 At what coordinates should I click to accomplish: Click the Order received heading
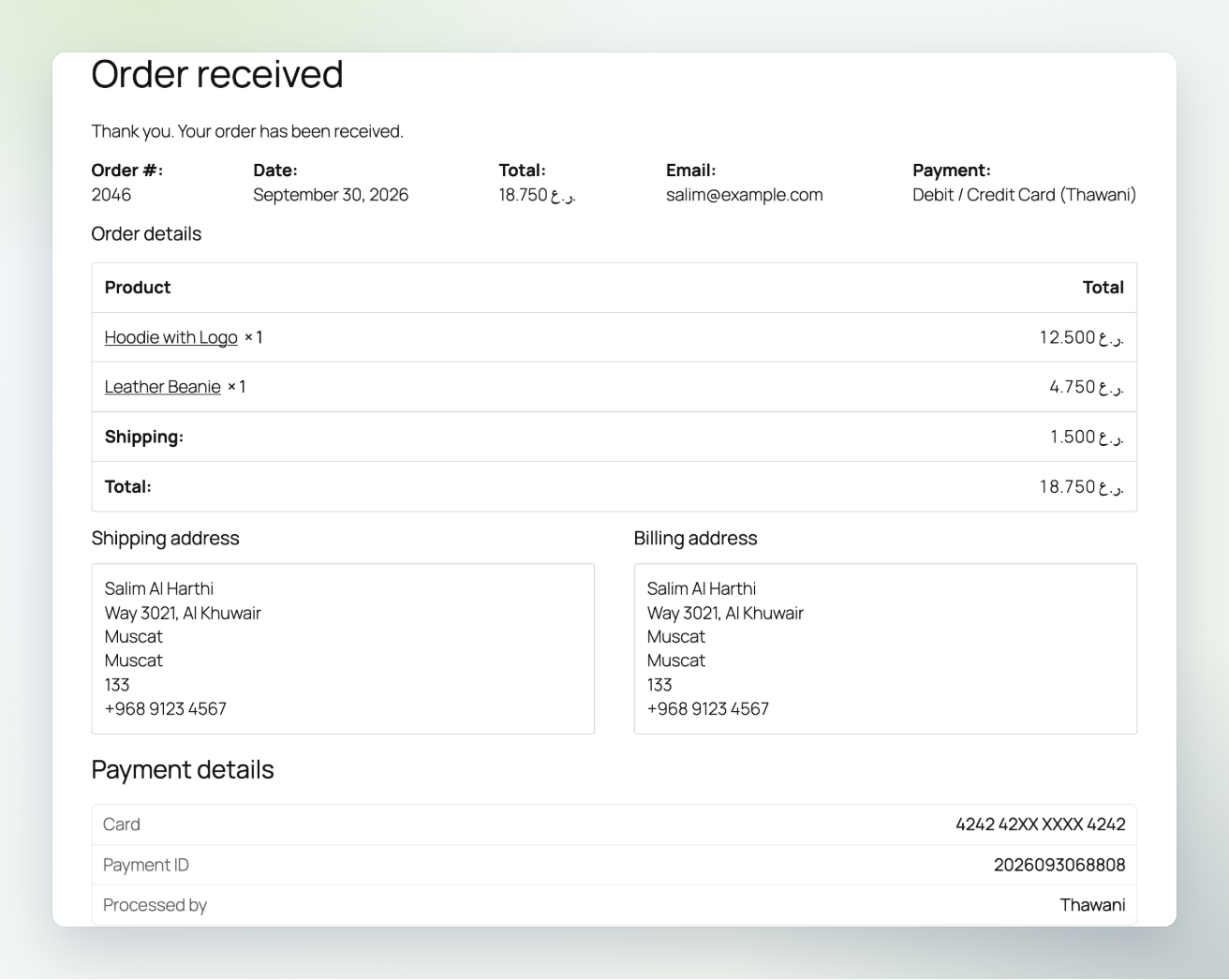click(x=217, y=74)
